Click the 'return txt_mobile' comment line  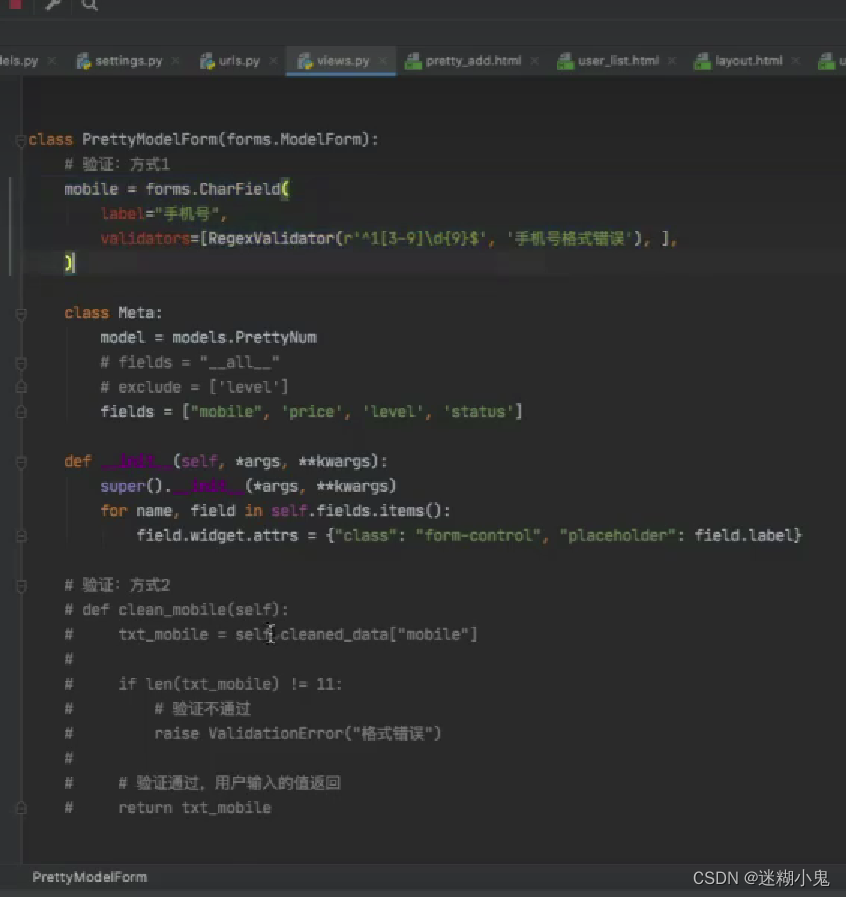(x=194, y=808)
